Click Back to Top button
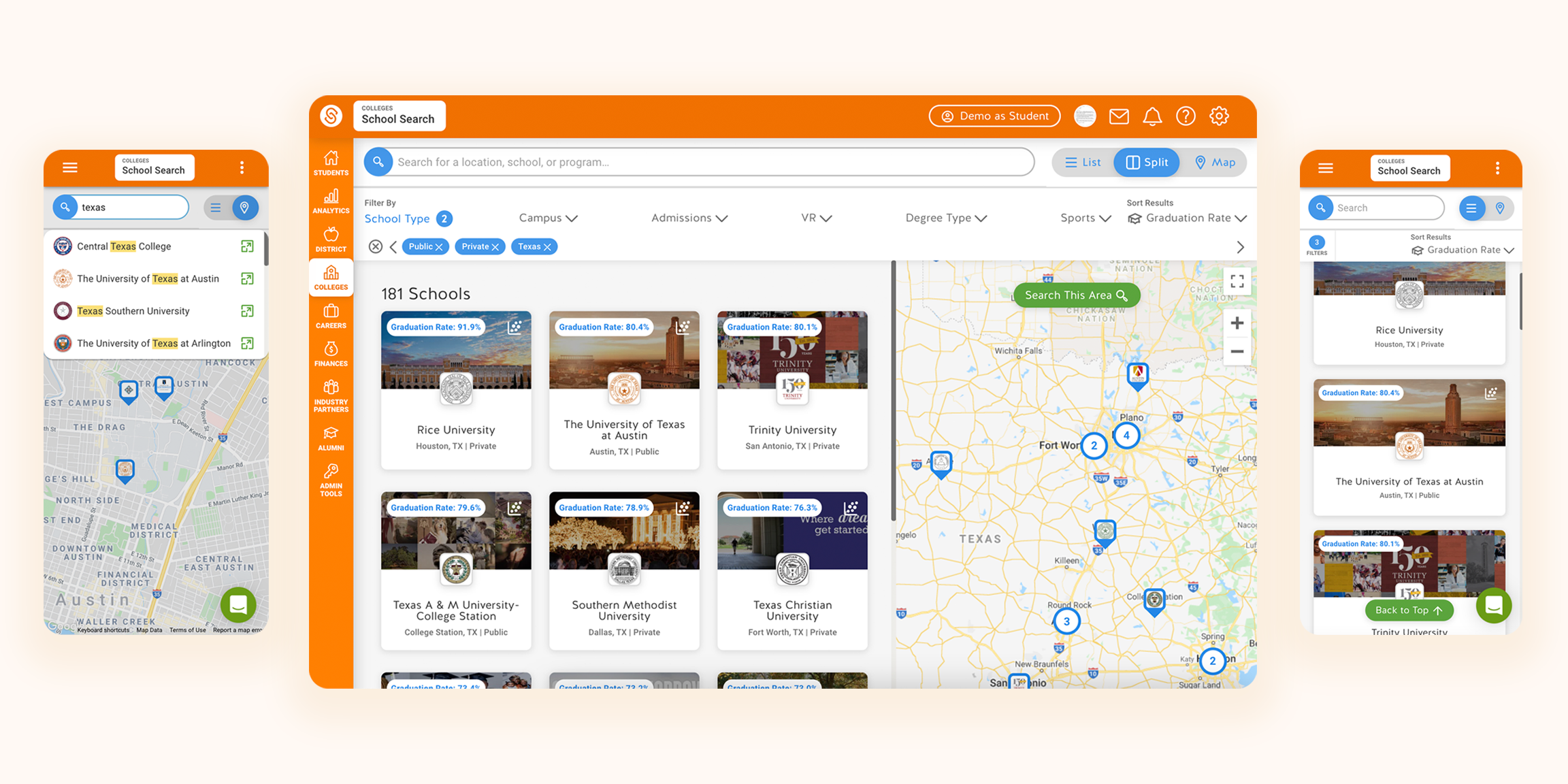Image resolution: width=1568 pixels, height=784 pixels. click(1409, 610)
